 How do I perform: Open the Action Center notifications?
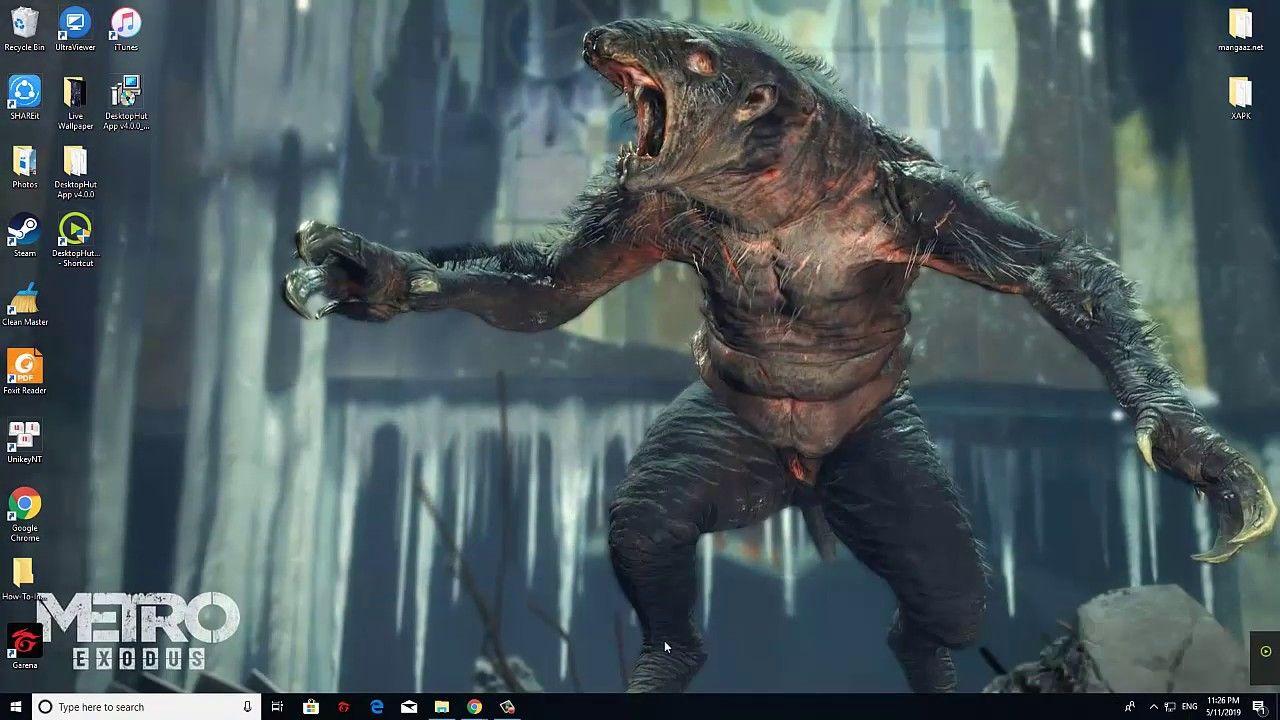pos(1259,707)
